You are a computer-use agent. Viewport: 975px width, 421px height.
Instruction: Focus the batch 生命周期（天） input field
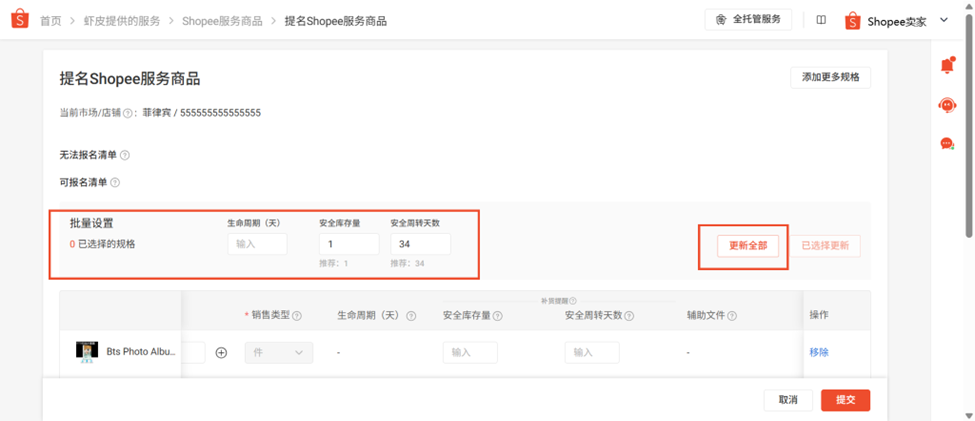[x=257, y=244]
